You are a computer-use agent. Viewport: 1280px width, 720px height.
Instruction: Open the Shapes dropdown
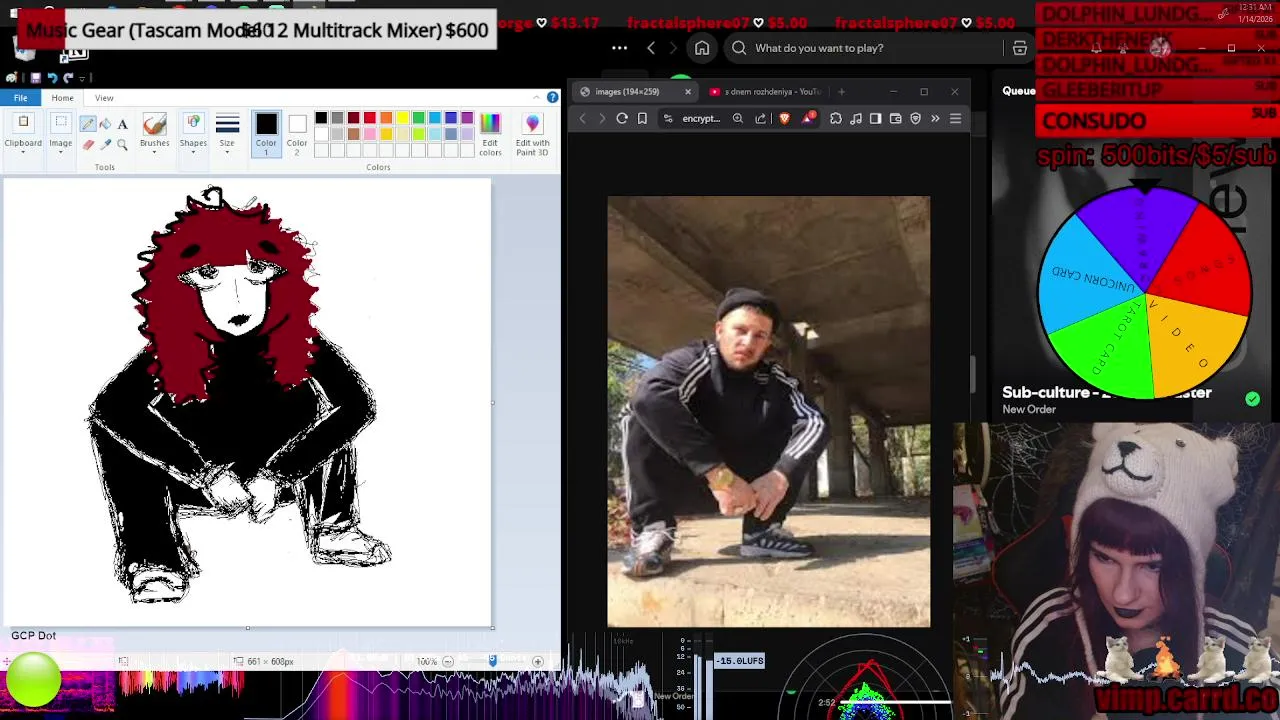pos(193,134)
